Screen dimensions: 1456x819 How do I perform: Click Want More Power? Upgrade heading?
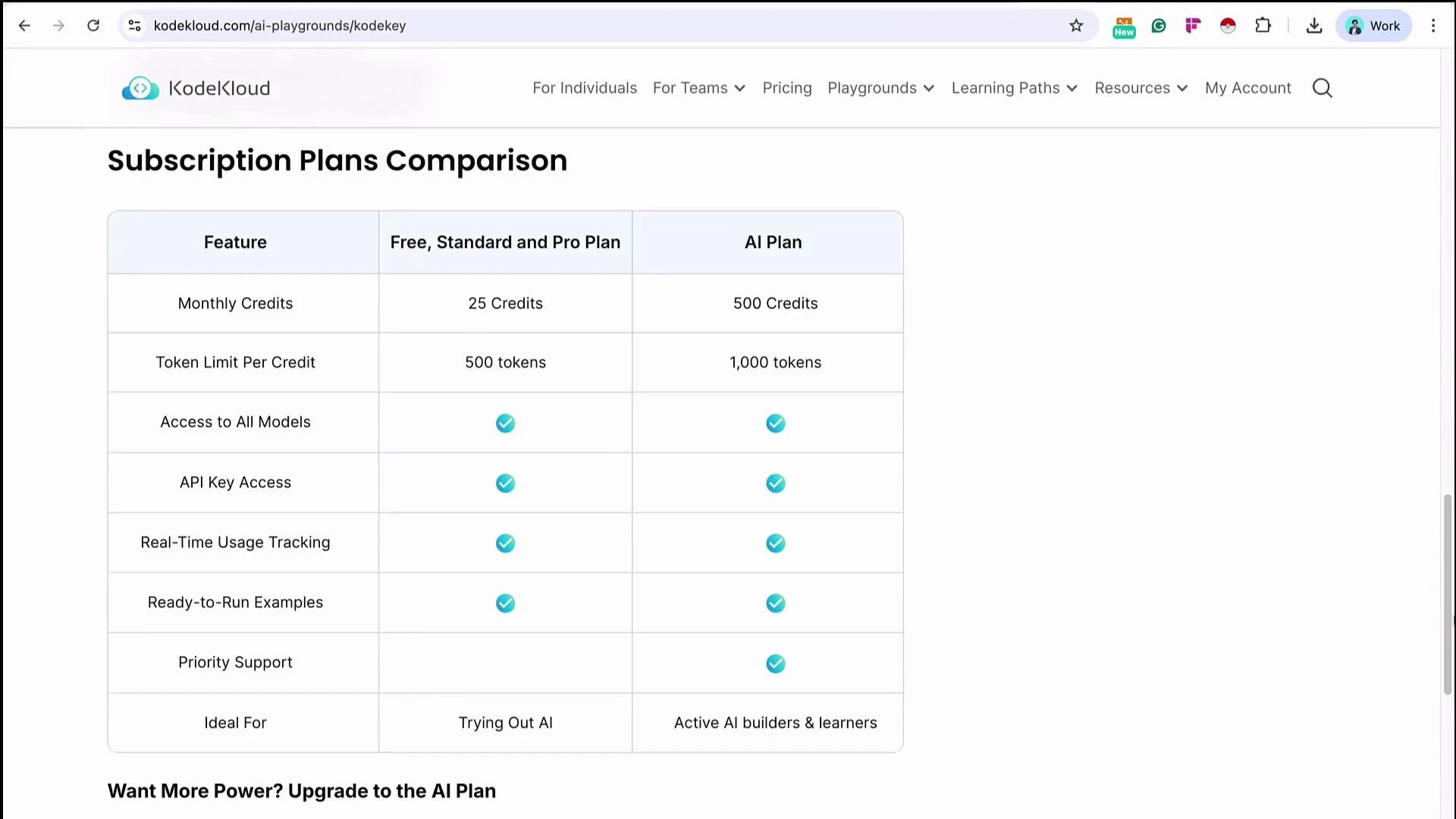(302, 791)
